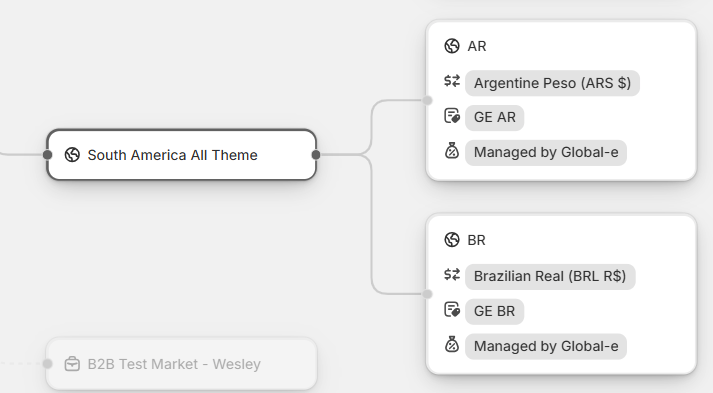Viewport: 713px width, 393px height.
Task: Click right connector dot of South America node
Action: (x=316, y=155)
